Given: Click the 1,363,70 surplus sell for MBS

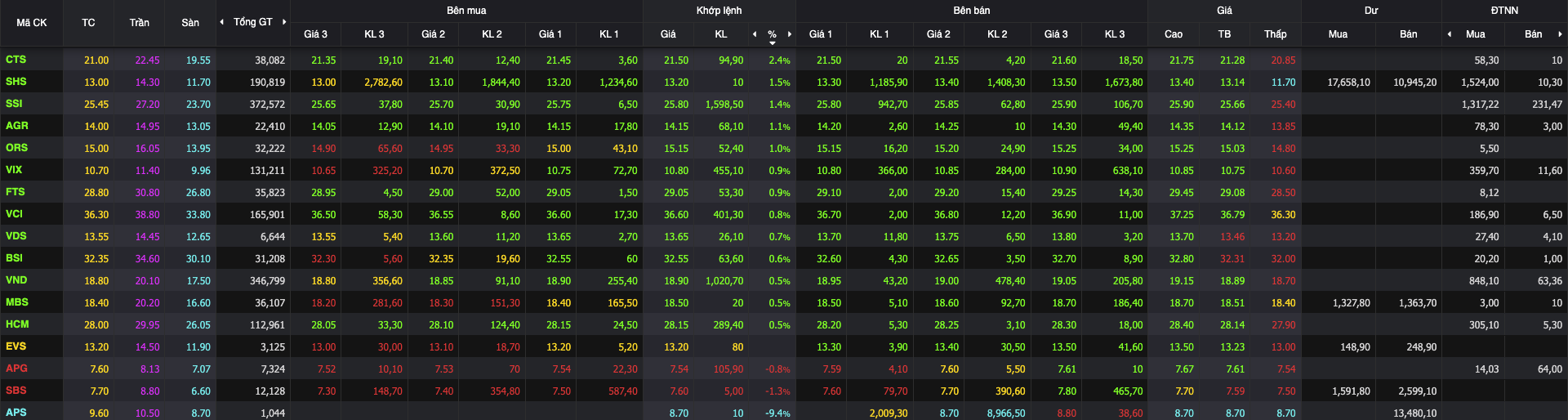Looking at the screenshot, I should 1418,303.
